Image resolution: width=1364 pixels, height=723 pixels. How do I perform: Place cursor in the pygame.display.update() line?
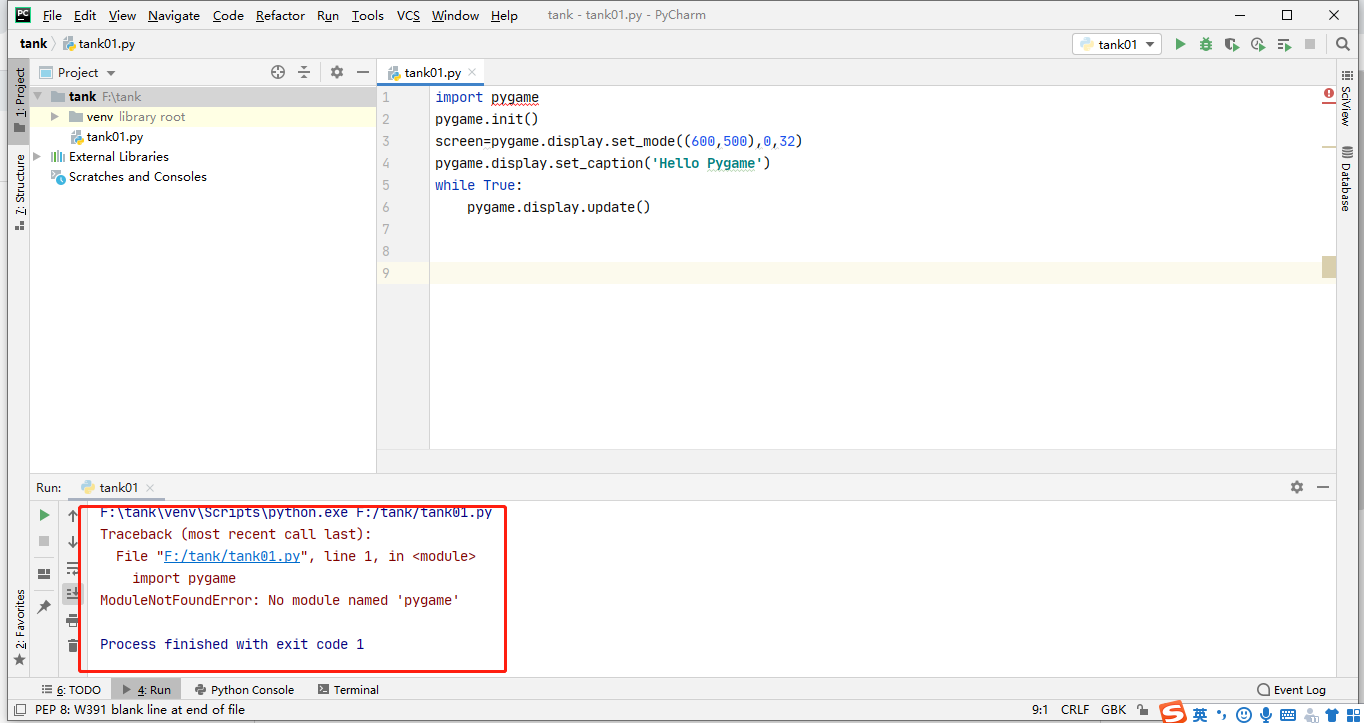pos(558,207)
